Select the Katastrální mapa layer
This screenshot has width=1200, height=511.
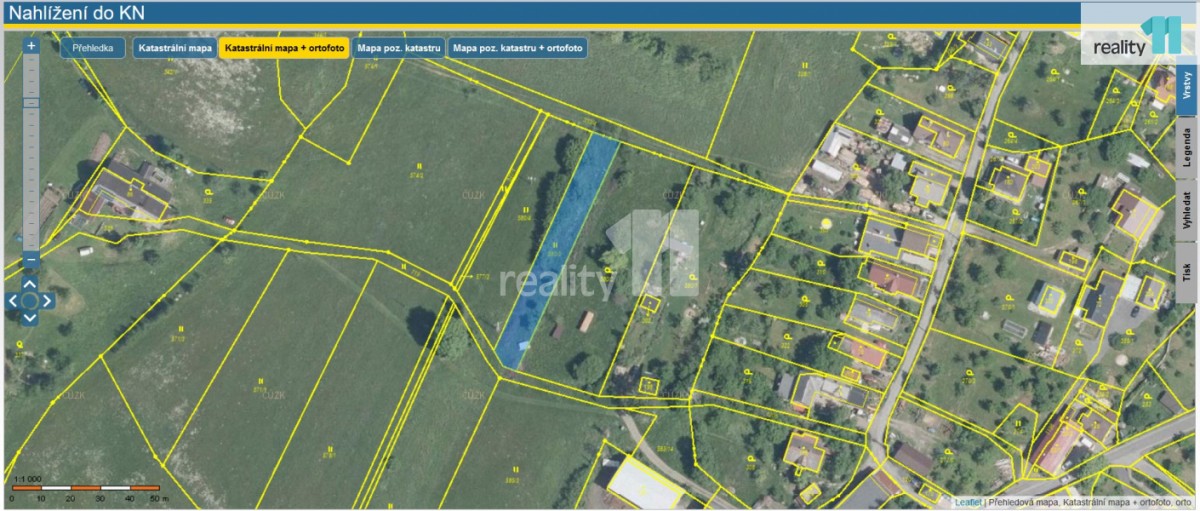[x=175, y=48]
